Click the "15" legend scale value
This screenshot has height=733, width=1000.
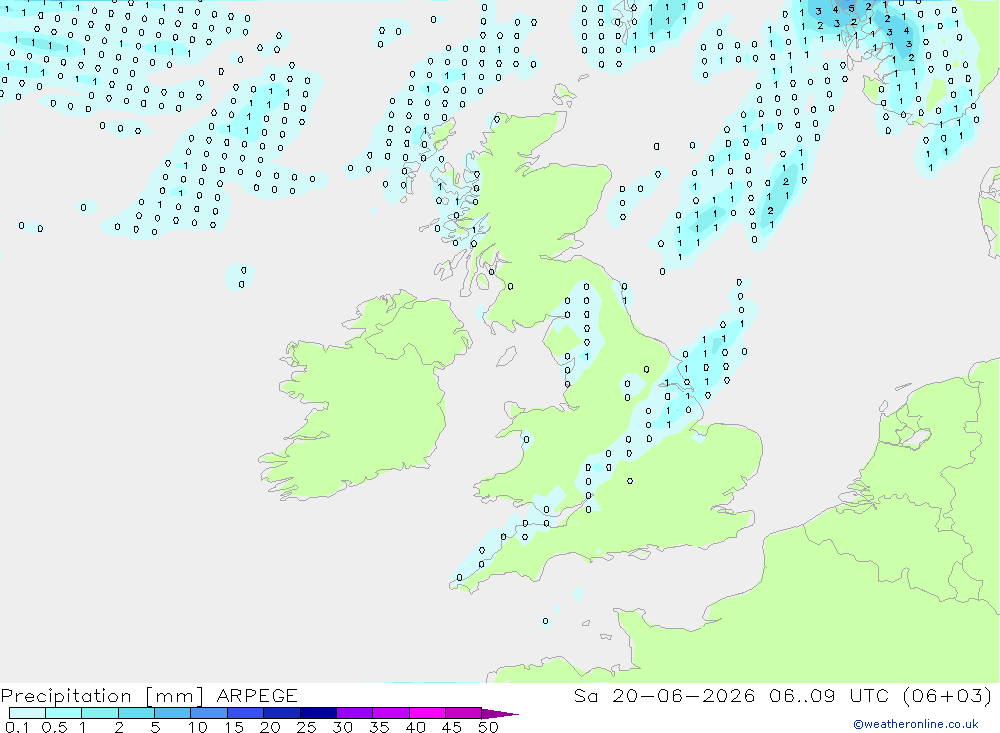click(x=234, y=727)
